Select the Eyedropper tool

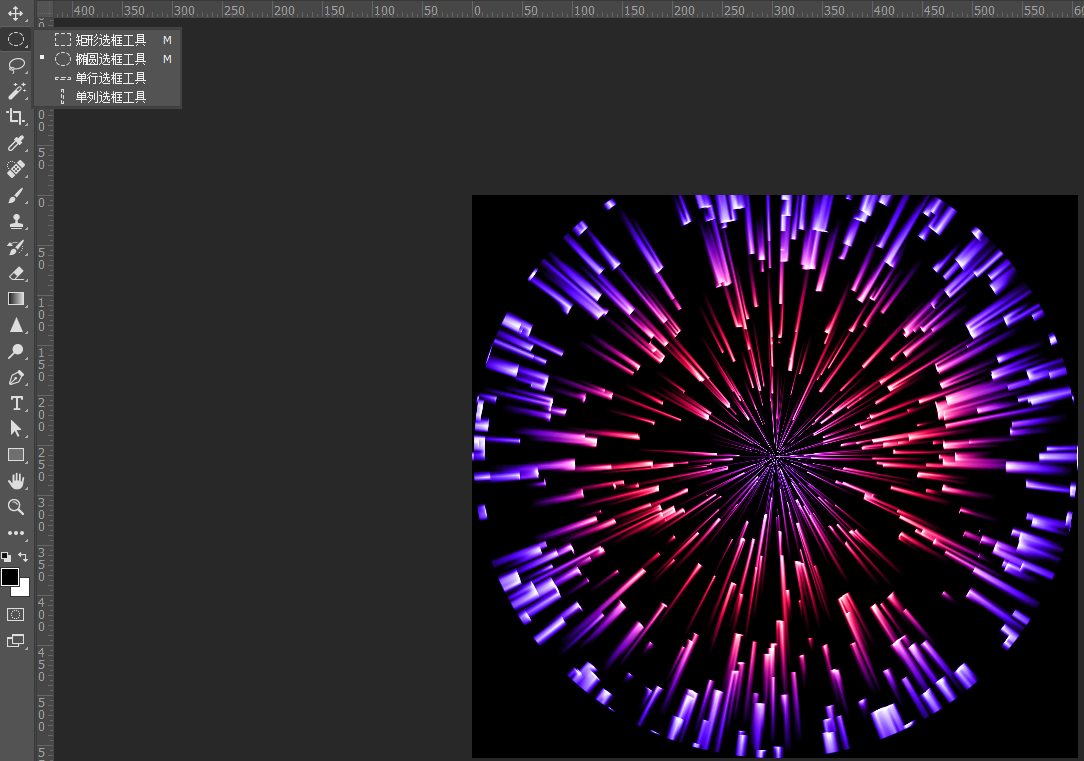point(16,144)
